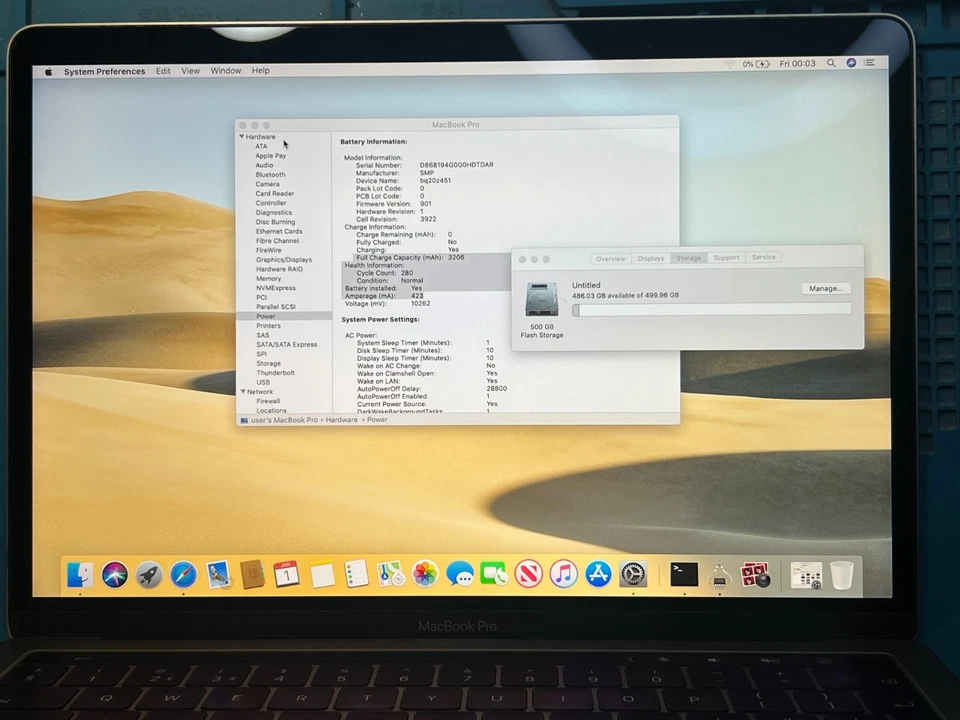Select Bluetooth in Hardware list
This screenshot has height=720, width=960.
(270, 174)
